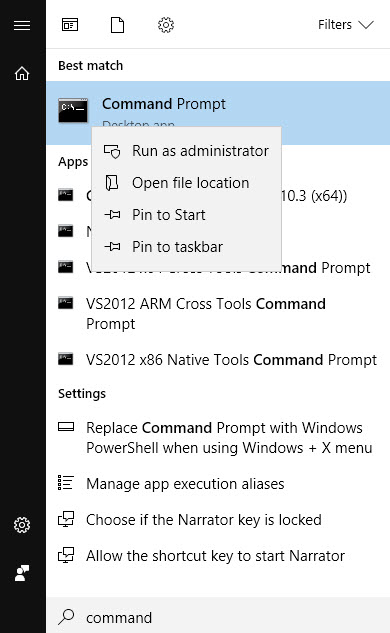Filter results by Settings gear at top
Viewport: 390px width, 633px height.
(166, 25)
